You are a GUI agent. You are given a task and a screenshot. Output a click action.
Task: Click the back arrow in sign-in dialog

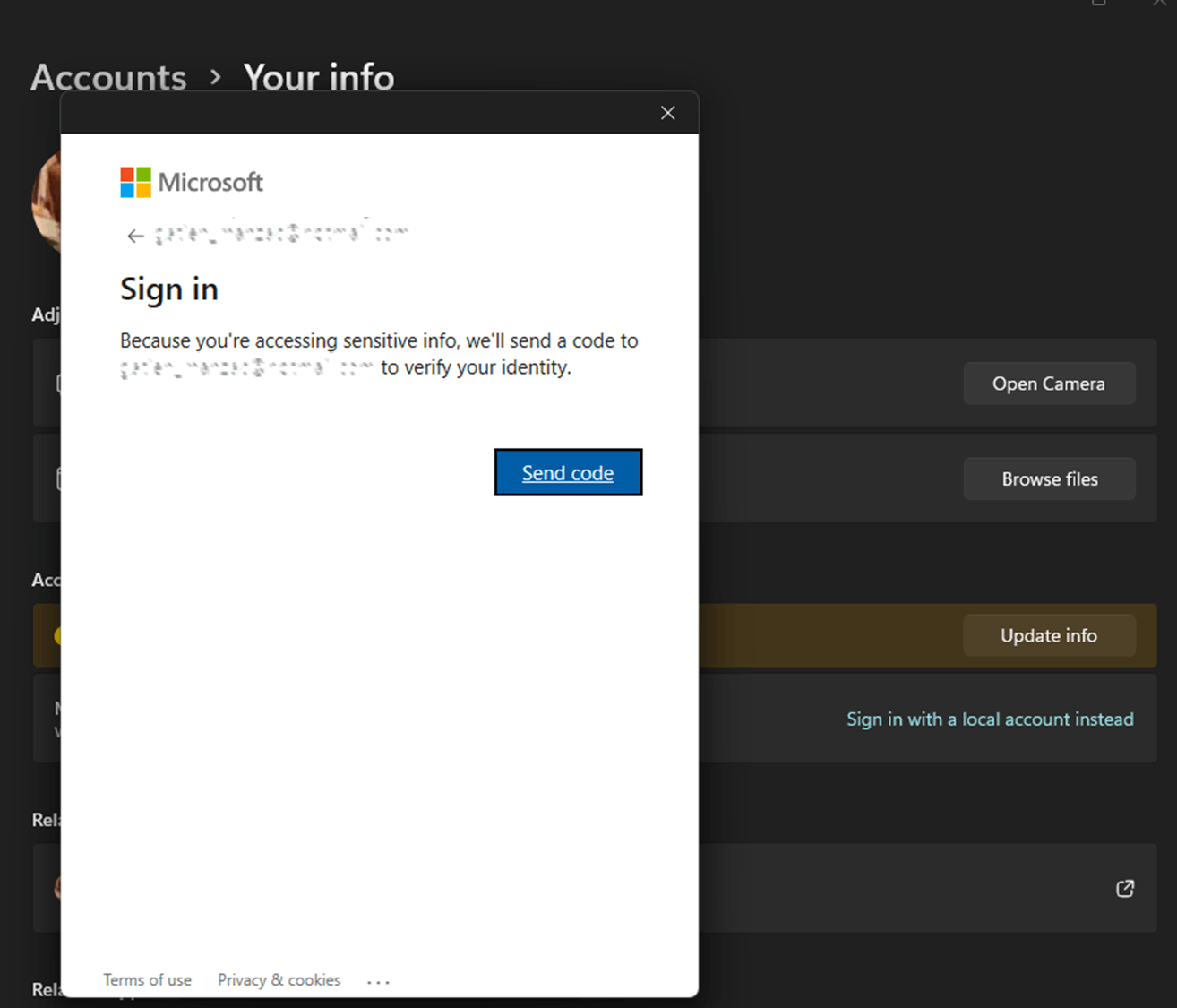click(135, 237)
